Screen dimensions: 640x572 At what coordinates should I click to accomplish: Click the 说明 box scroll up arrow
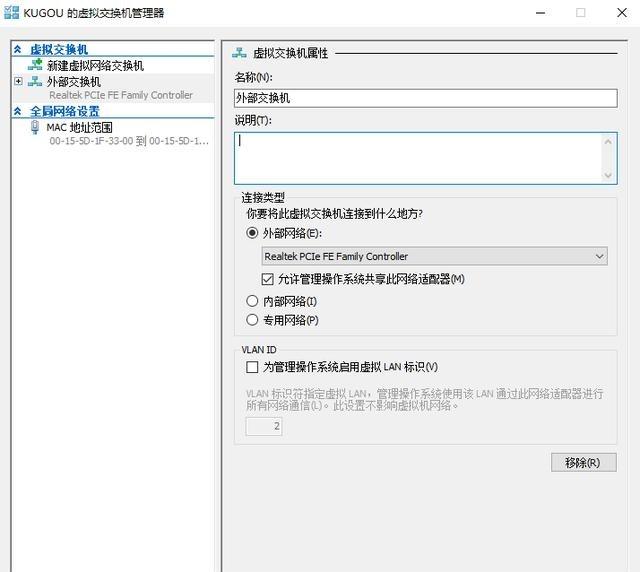[x=608, y=142]
